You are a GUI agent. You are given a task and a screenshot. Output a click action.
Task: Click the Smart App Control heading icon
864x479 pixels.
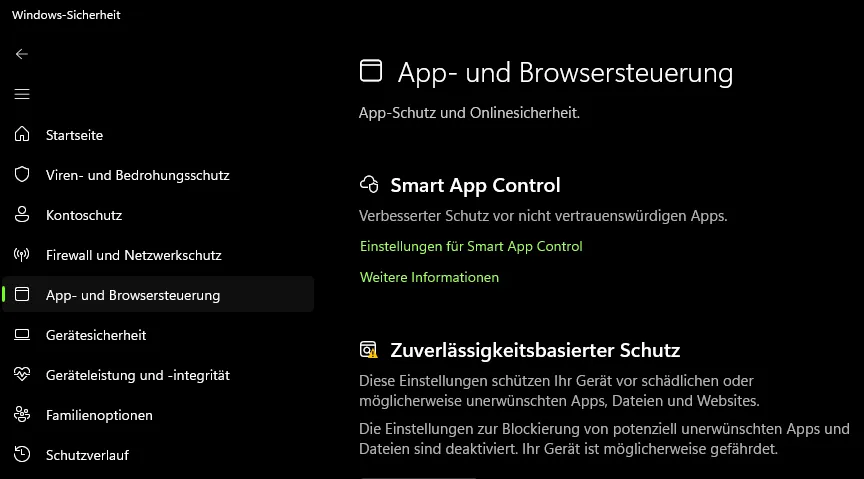click(369, 185)
